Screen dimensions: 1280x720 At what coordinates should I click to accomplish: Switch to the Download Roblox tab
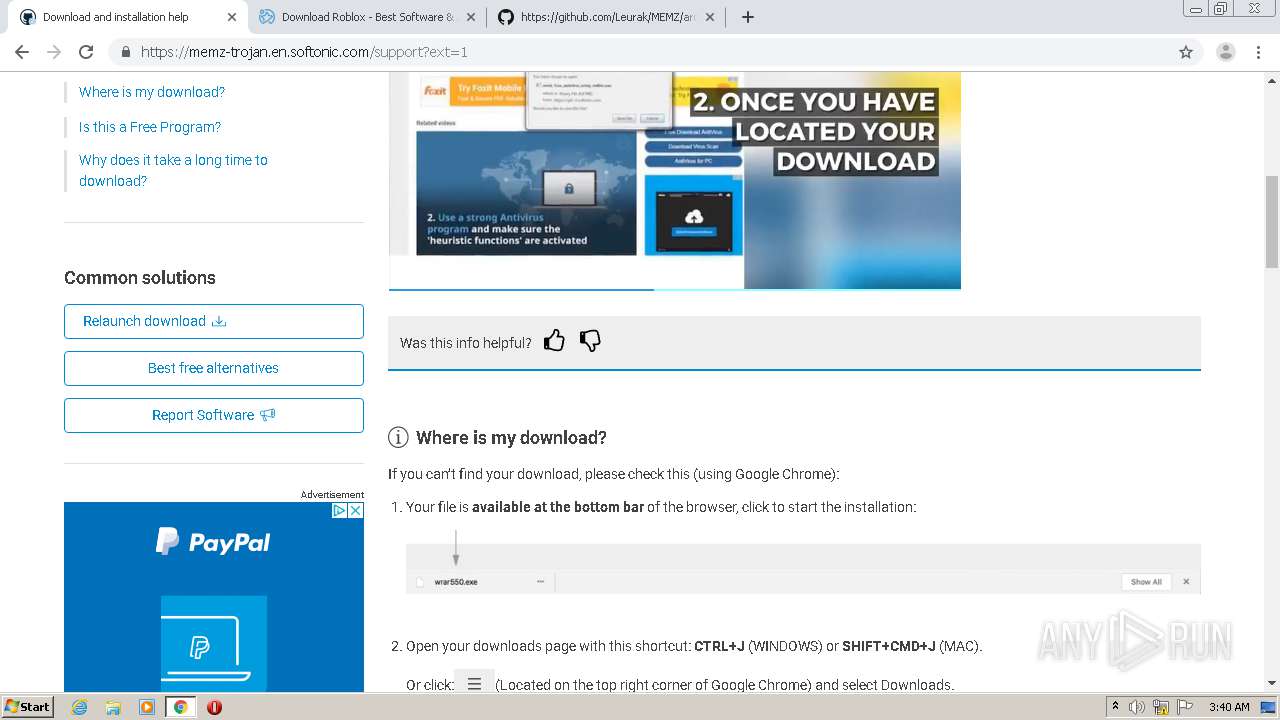coord(367,17)
